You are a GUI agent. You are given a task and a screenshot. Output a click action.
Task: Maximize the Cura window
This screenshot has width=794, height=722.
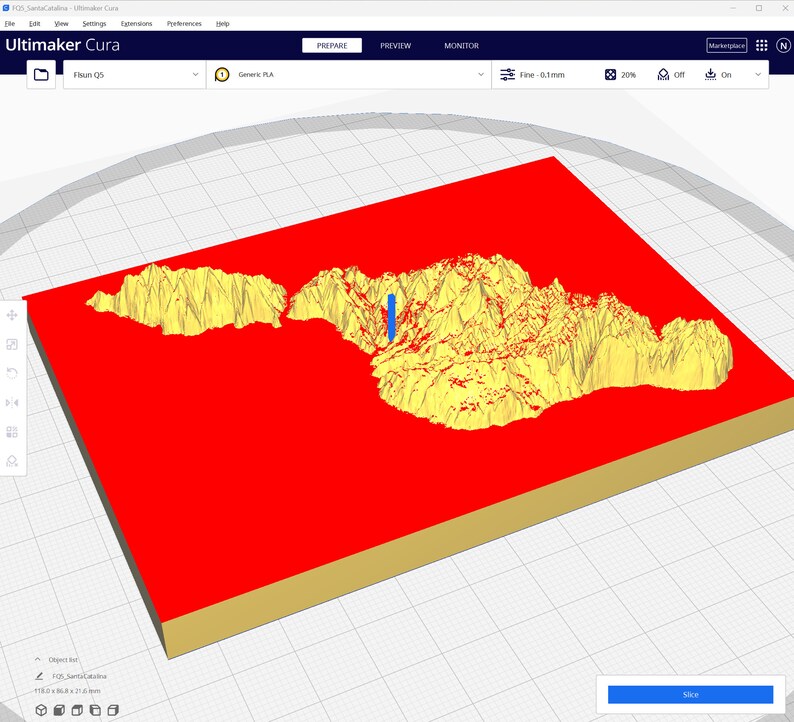759,8
